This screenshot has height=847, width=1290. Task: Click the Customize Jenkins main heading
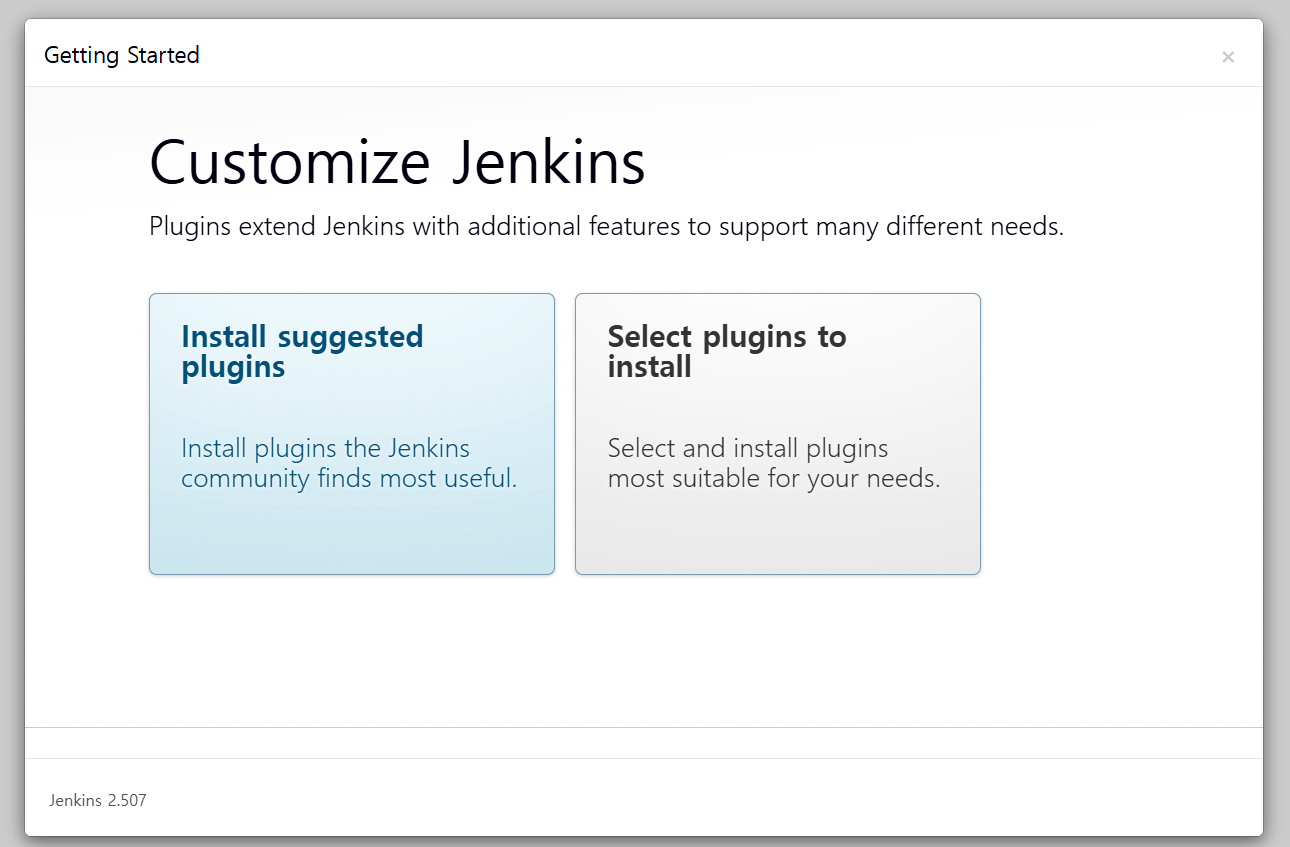(397, 163)
